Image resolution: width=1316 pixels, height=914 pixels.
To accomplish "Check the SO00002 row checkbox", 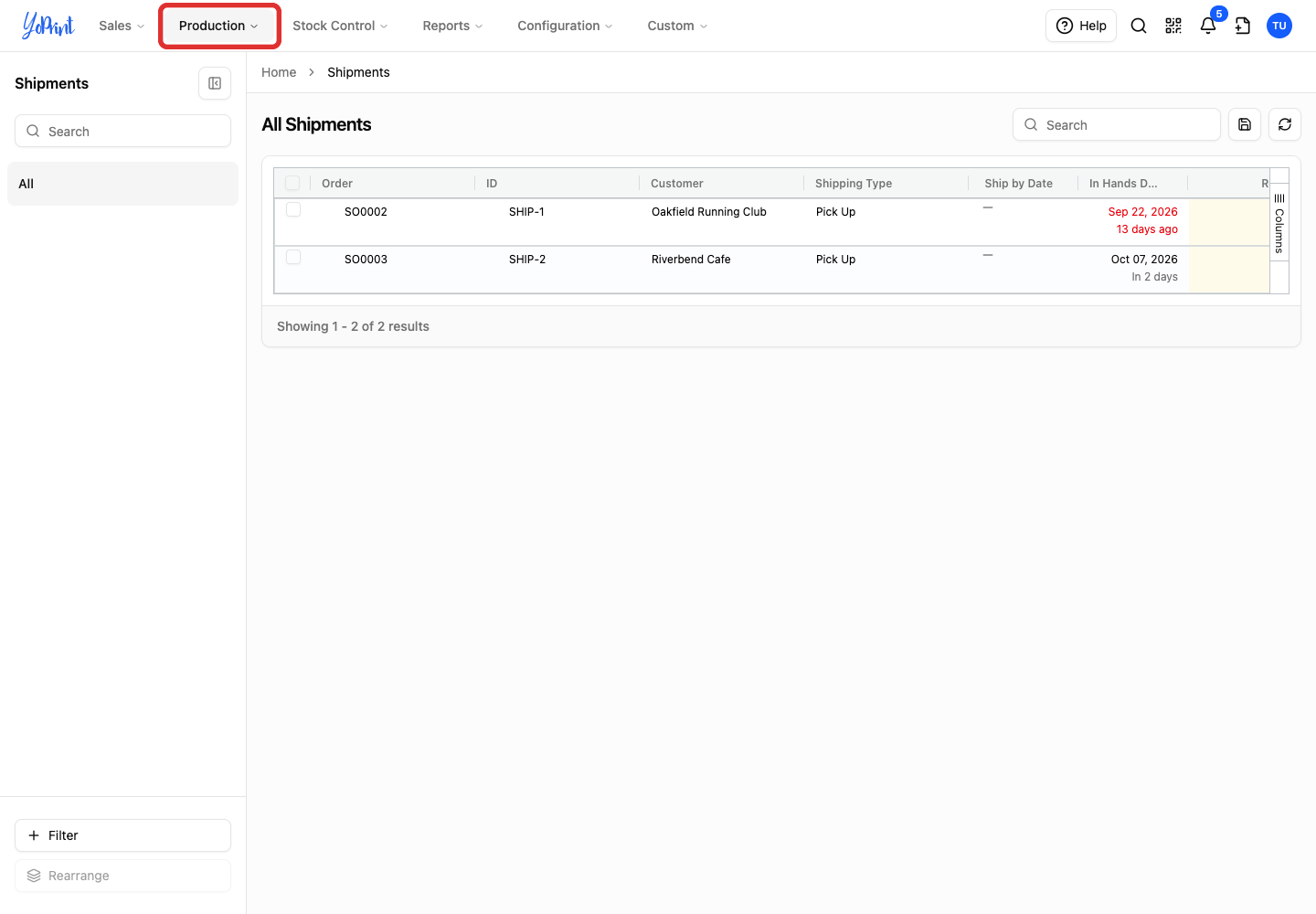I will point(293,209).
